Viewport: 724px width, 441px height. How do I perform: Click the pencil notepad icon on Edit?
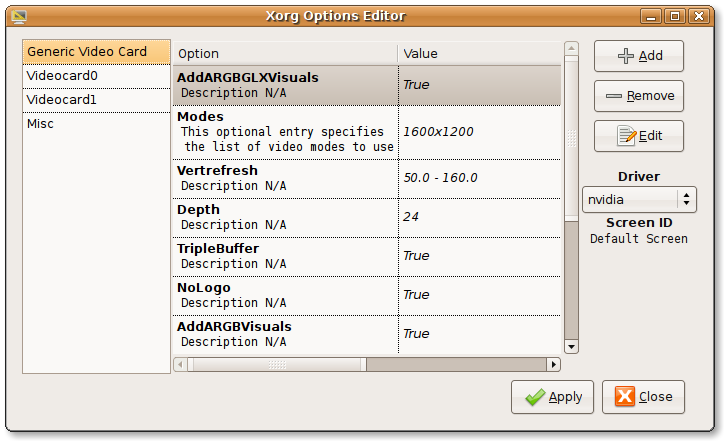point(627,135)
